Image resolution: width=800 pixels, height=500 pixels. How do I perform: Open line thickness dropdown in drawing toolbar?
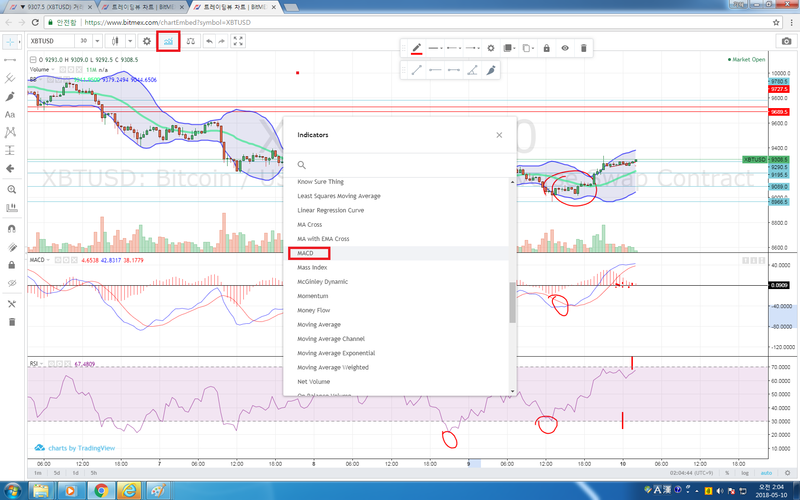pos(435,48)
